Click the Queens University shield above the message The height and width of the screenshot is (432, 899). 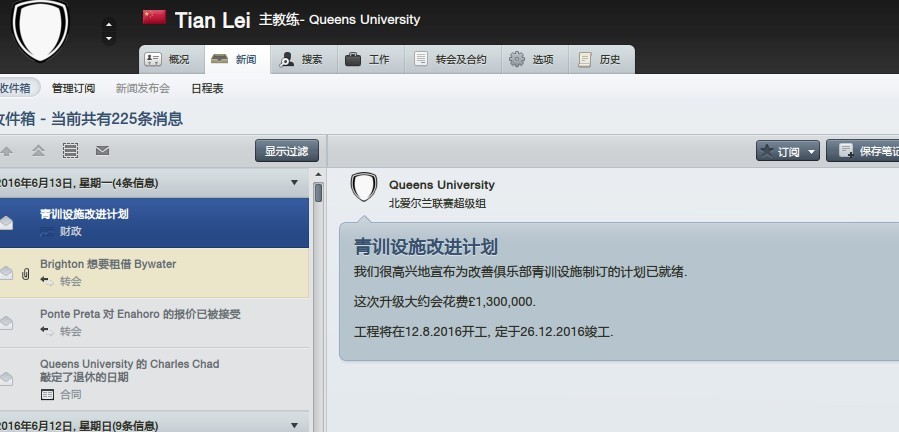tap(364, 187)
